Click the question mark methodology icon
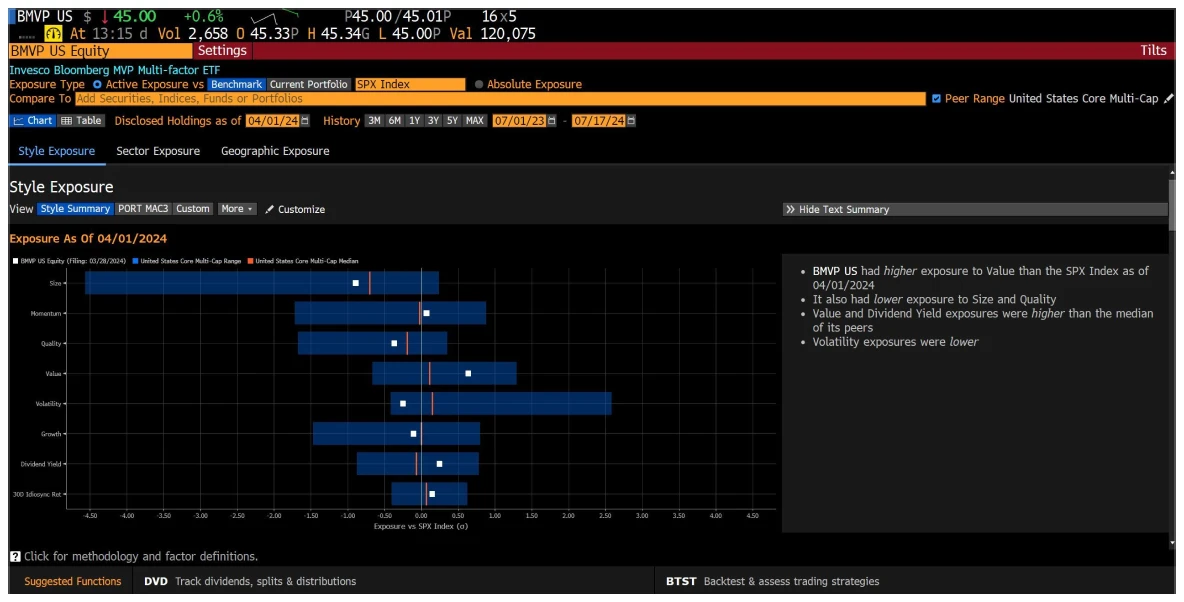Screen dimensions: 1184x602 click(x=15, y=556)
